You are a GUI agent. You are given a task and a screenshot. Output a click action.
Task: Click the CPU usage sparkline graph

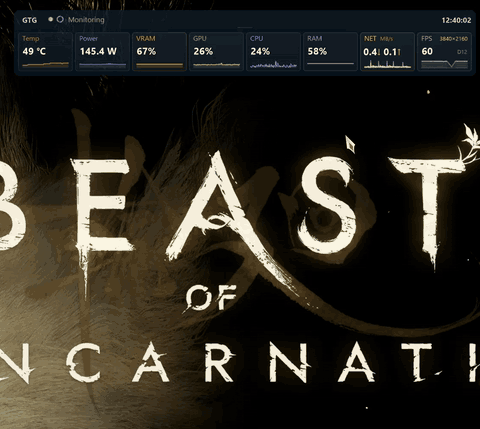coord(273,65)
